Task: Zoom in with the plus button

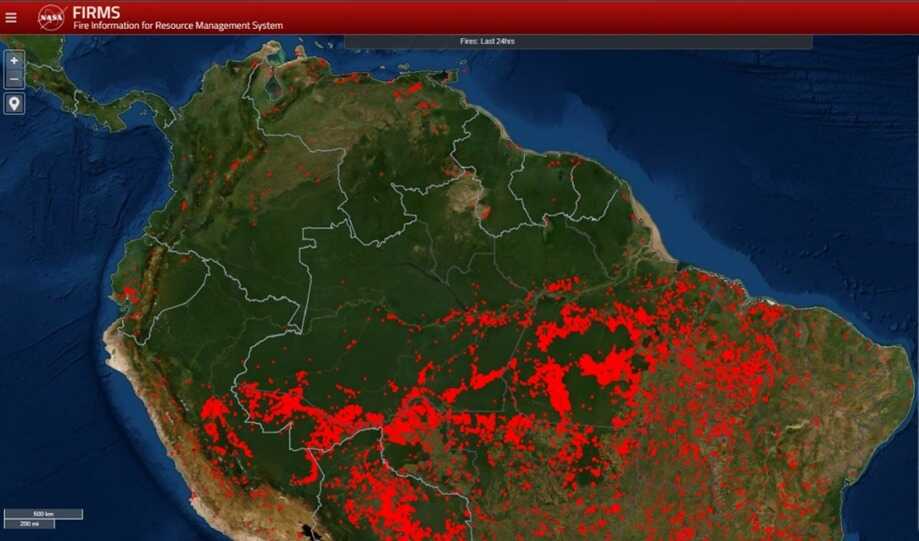Action: [14, 60]
